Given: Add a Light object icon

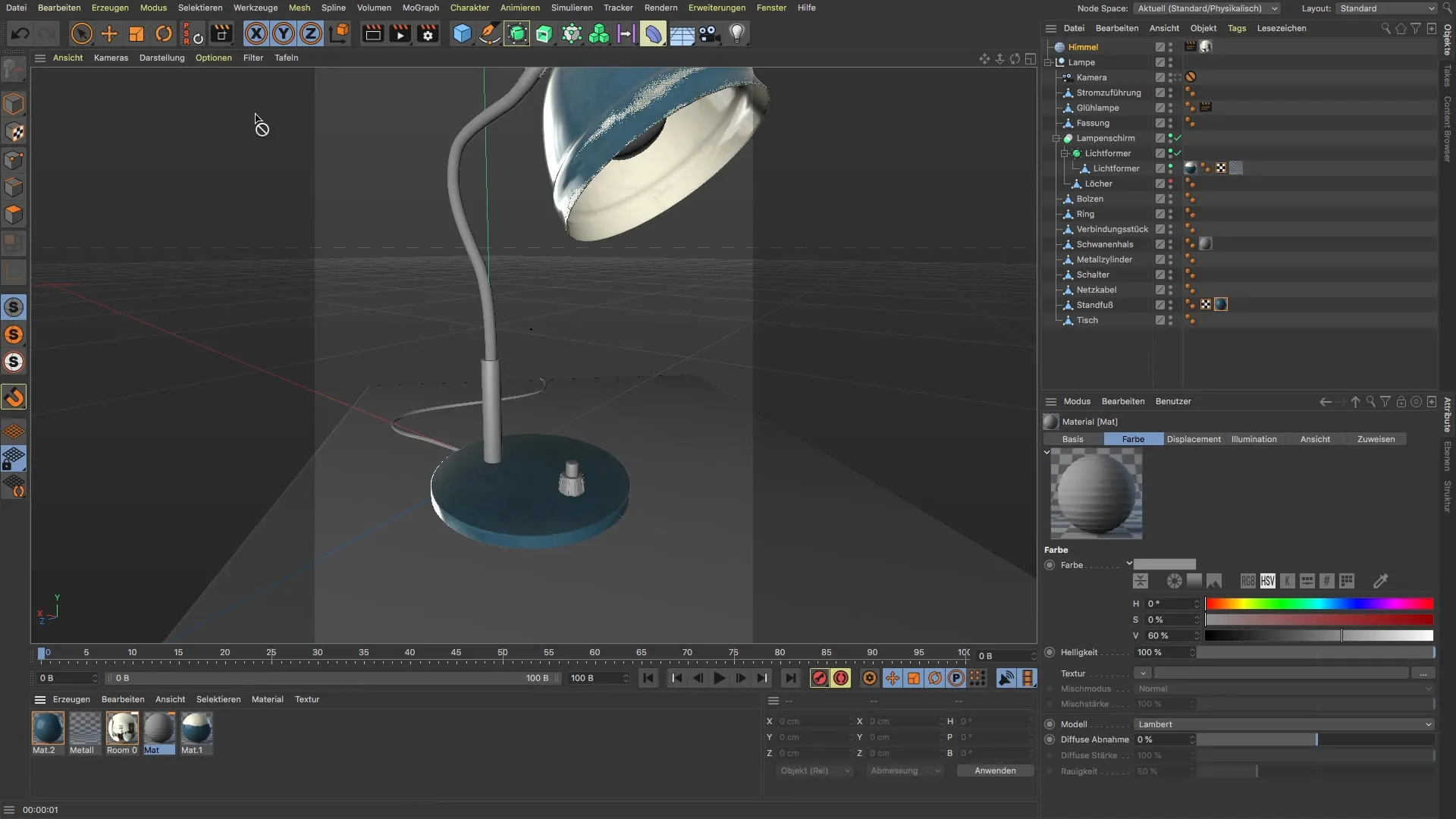Looking at the screenshot, I should [x=737, y=33].
